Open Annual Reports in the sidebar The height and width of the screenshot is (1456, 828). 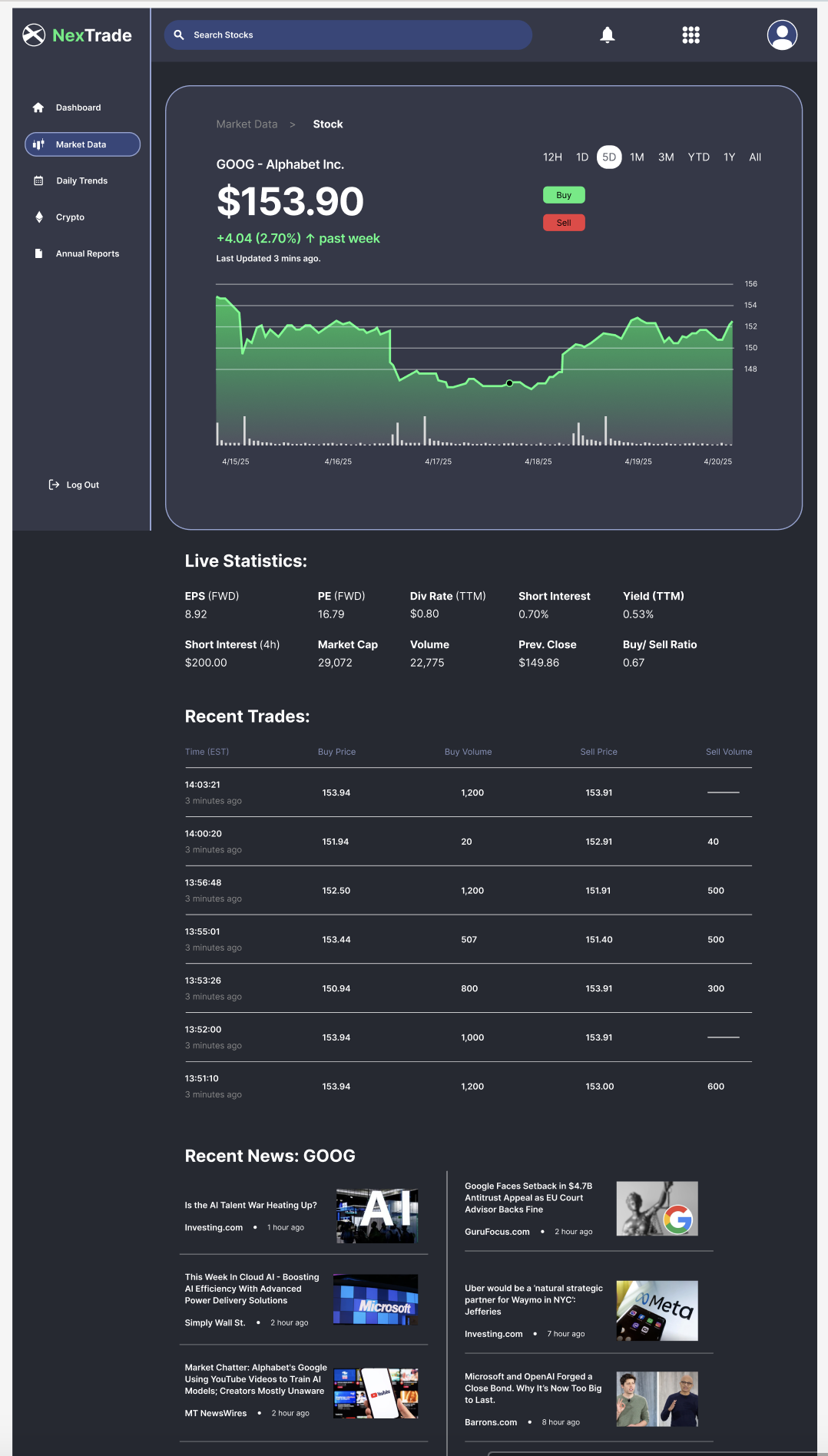88,253
